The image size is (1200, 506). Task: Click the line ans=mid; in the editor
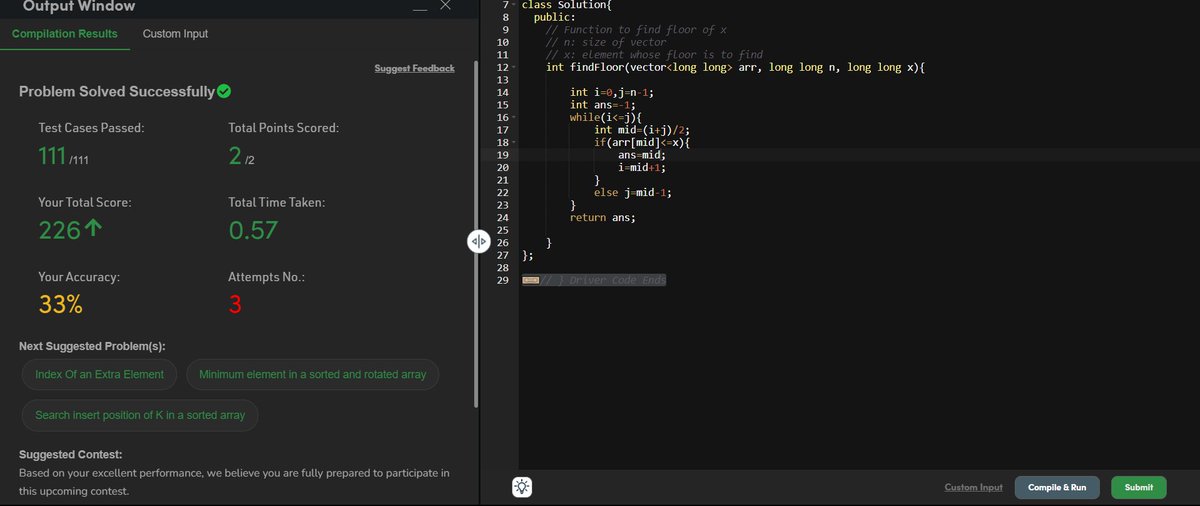[x=641, y=155]
